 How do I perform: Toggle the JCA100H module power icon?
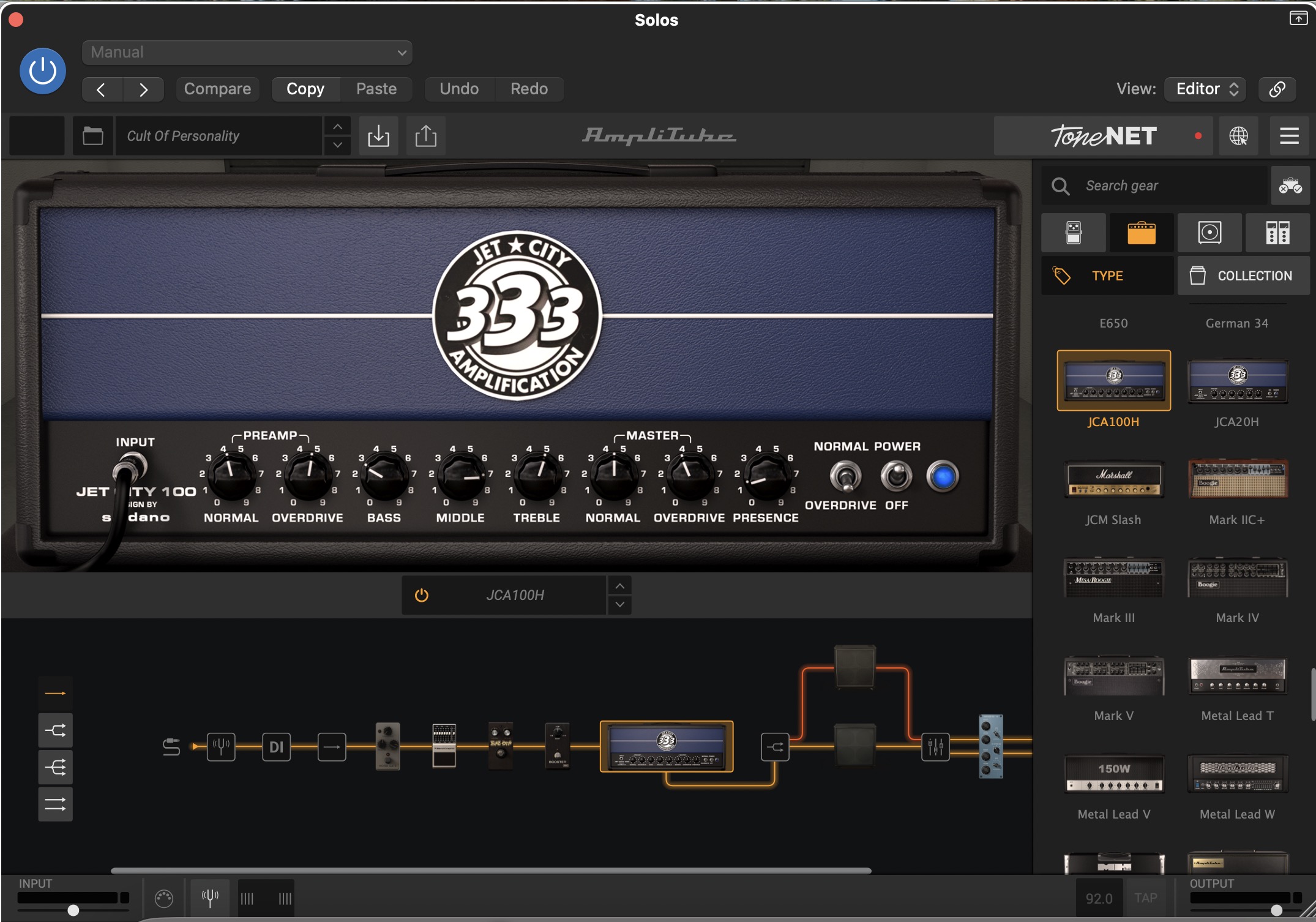click(x=422, y=595)
